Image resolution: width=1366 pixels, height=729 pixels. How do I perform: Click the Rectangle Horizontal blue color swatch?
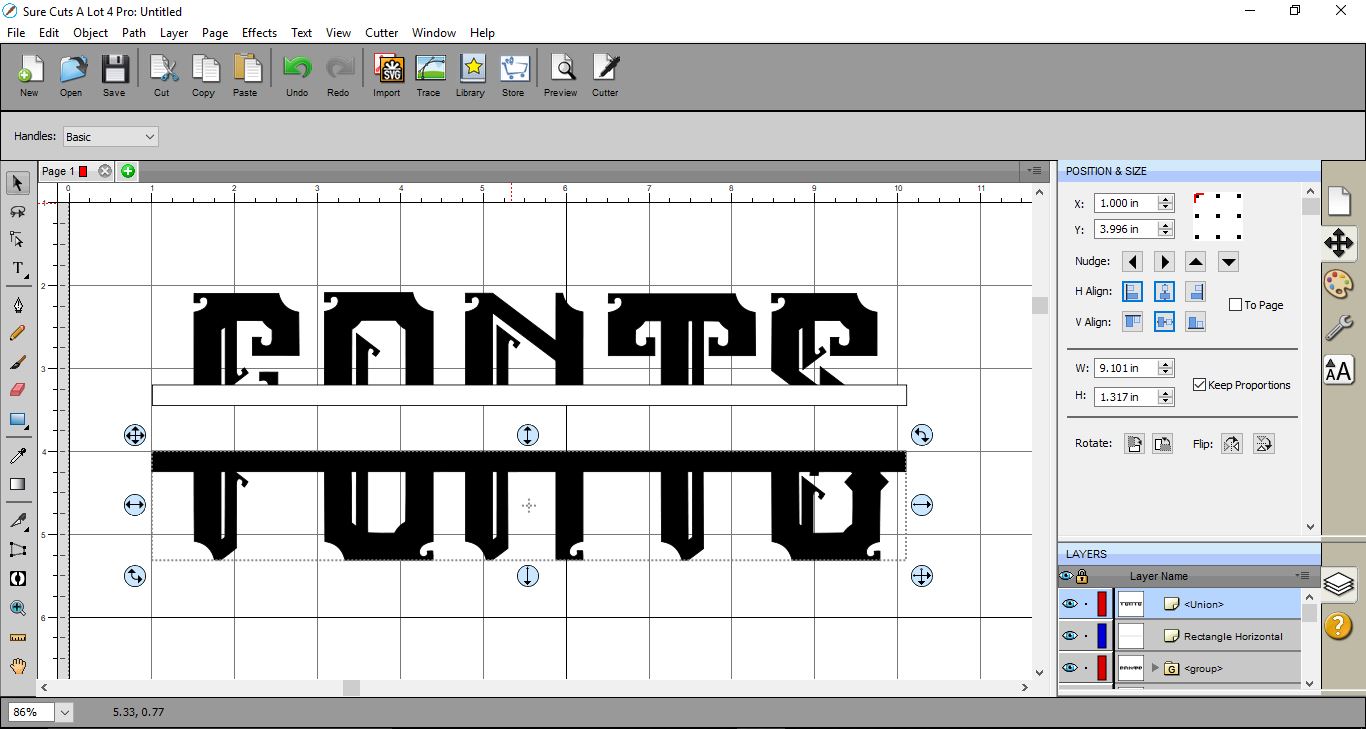(x=1102, y=636)
